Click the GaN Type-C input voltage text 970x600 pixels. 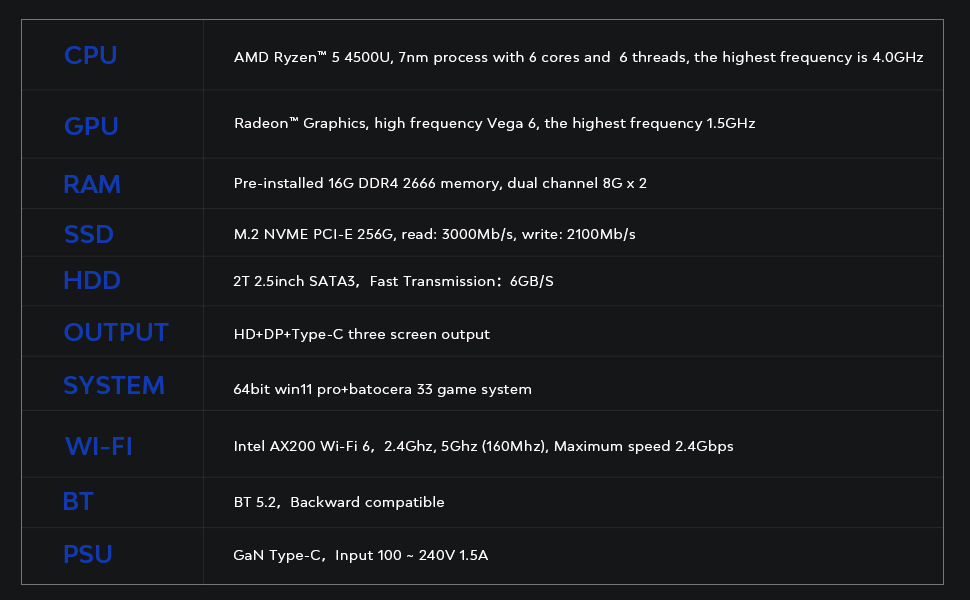coord(360,554)
